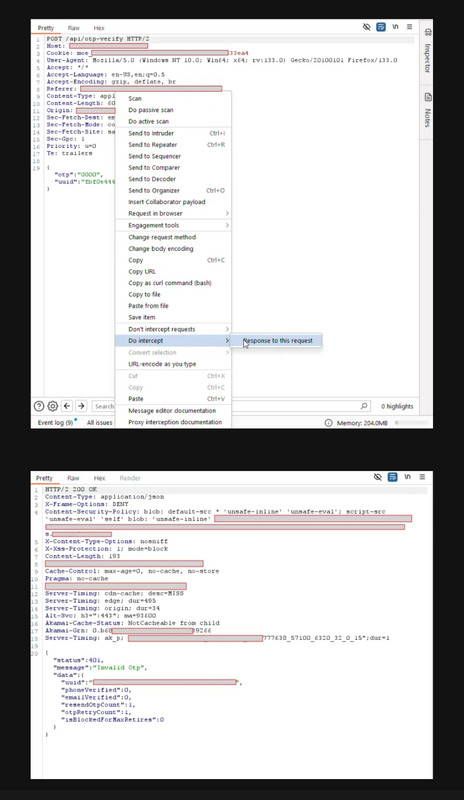This screenshot has height=800, width=464.
Task: Select Hex tab in lower response panel
Action: click(x=100, y=478)
